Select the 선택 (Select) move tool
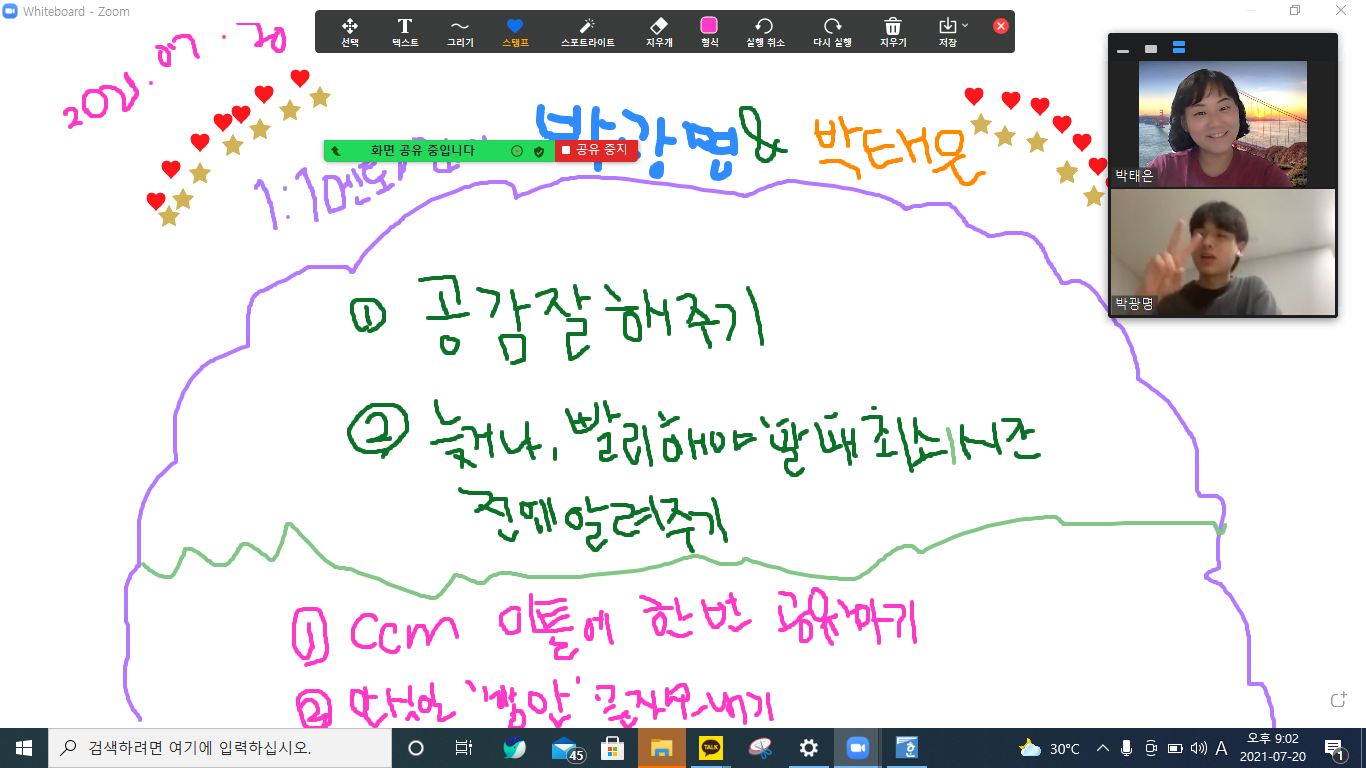 click(x=350, y=30)
